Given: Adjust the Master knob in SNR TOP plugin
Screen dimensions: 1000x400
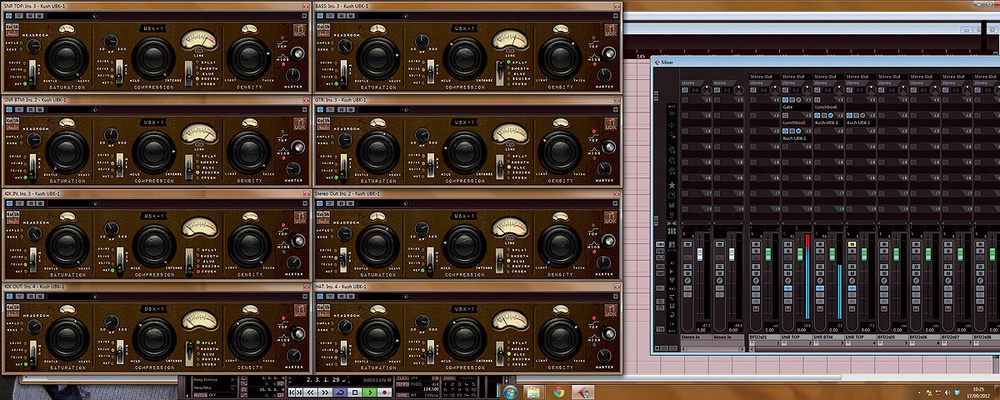Looking at the screenshot, I should coord(293,75).
